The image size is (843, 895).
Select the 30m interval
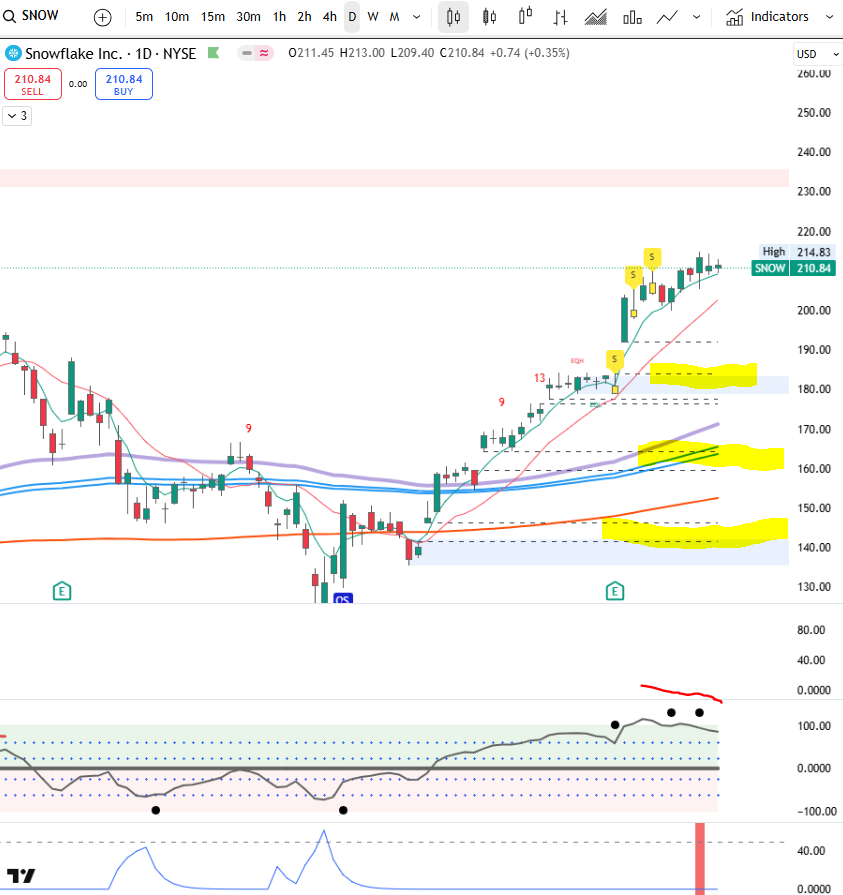(x=248, y=17)
